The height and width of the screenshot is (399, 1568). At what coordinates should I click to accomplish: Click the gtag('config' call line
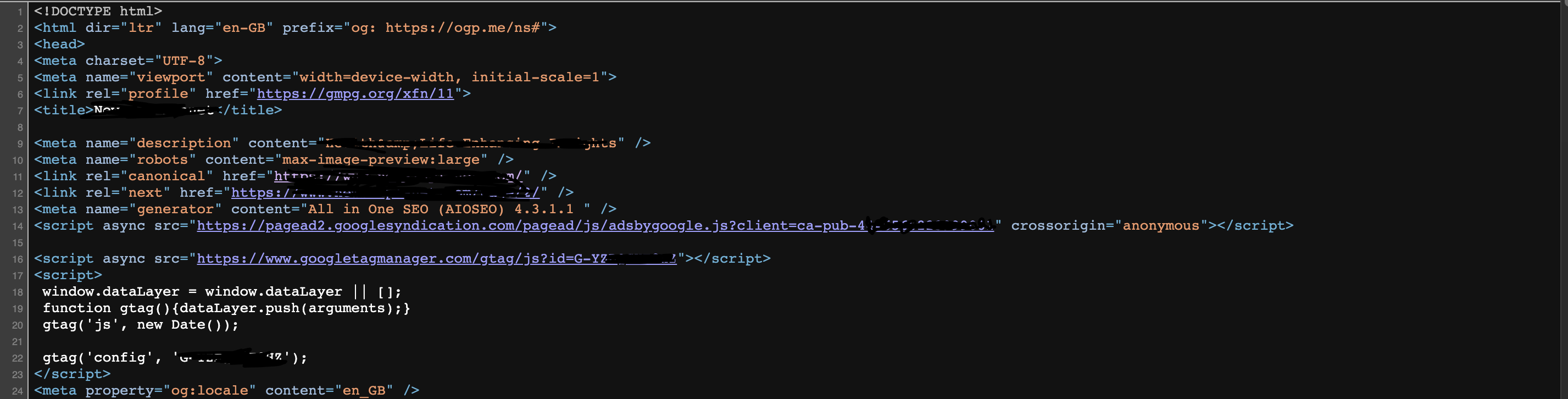[x=175, y=358]
